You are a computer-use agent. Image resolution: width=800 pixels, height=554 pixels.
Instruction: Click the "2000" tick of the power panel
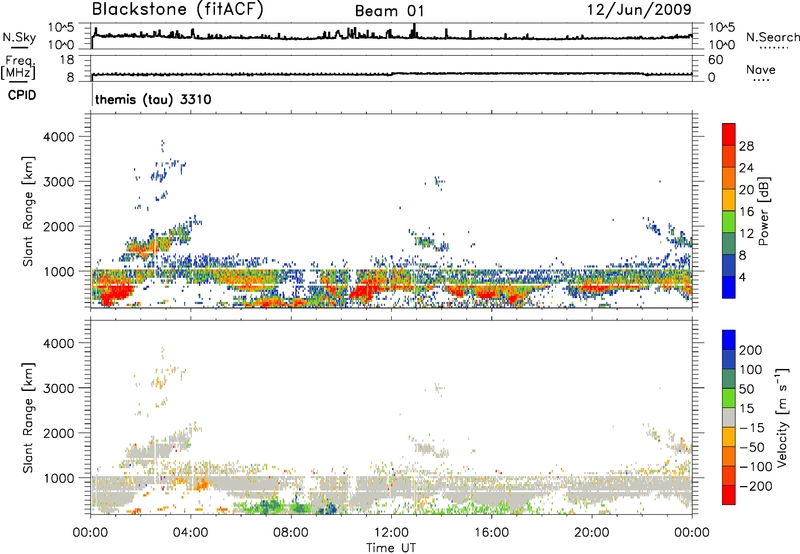[58, 226]
